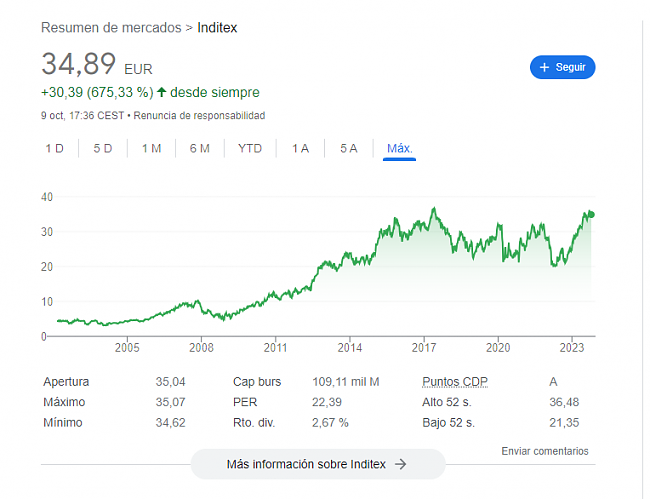Open the Enviar comentarios link
The image size is (650, 499).
[545, 451]
